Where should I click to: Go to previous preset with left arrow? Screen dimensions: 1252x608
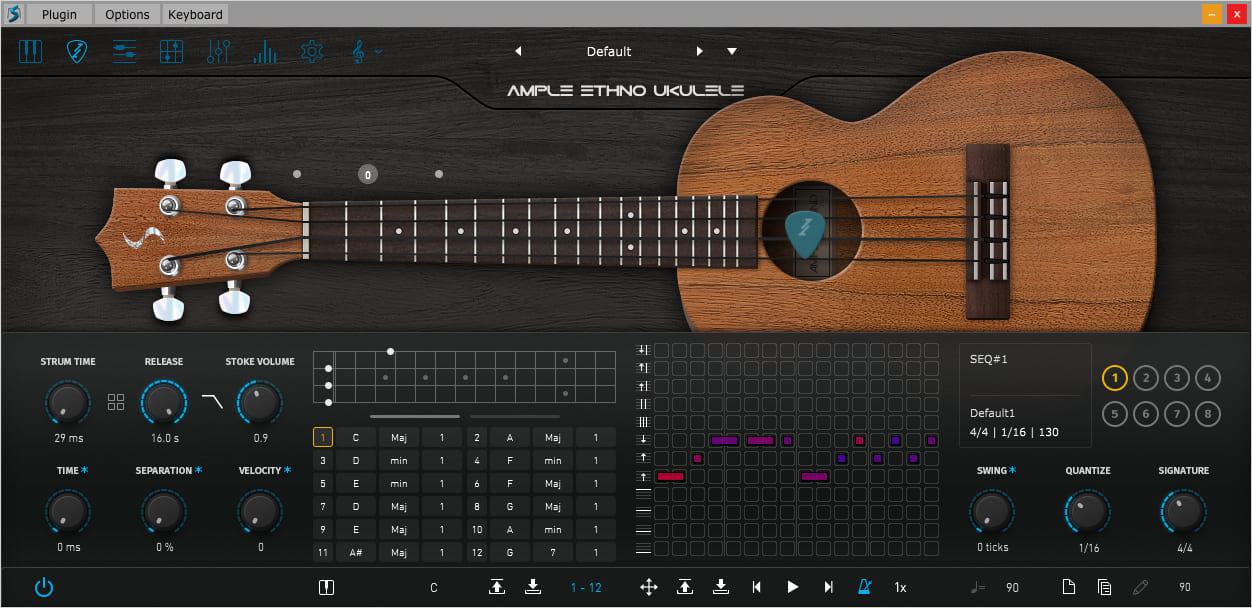coord(518,51)
